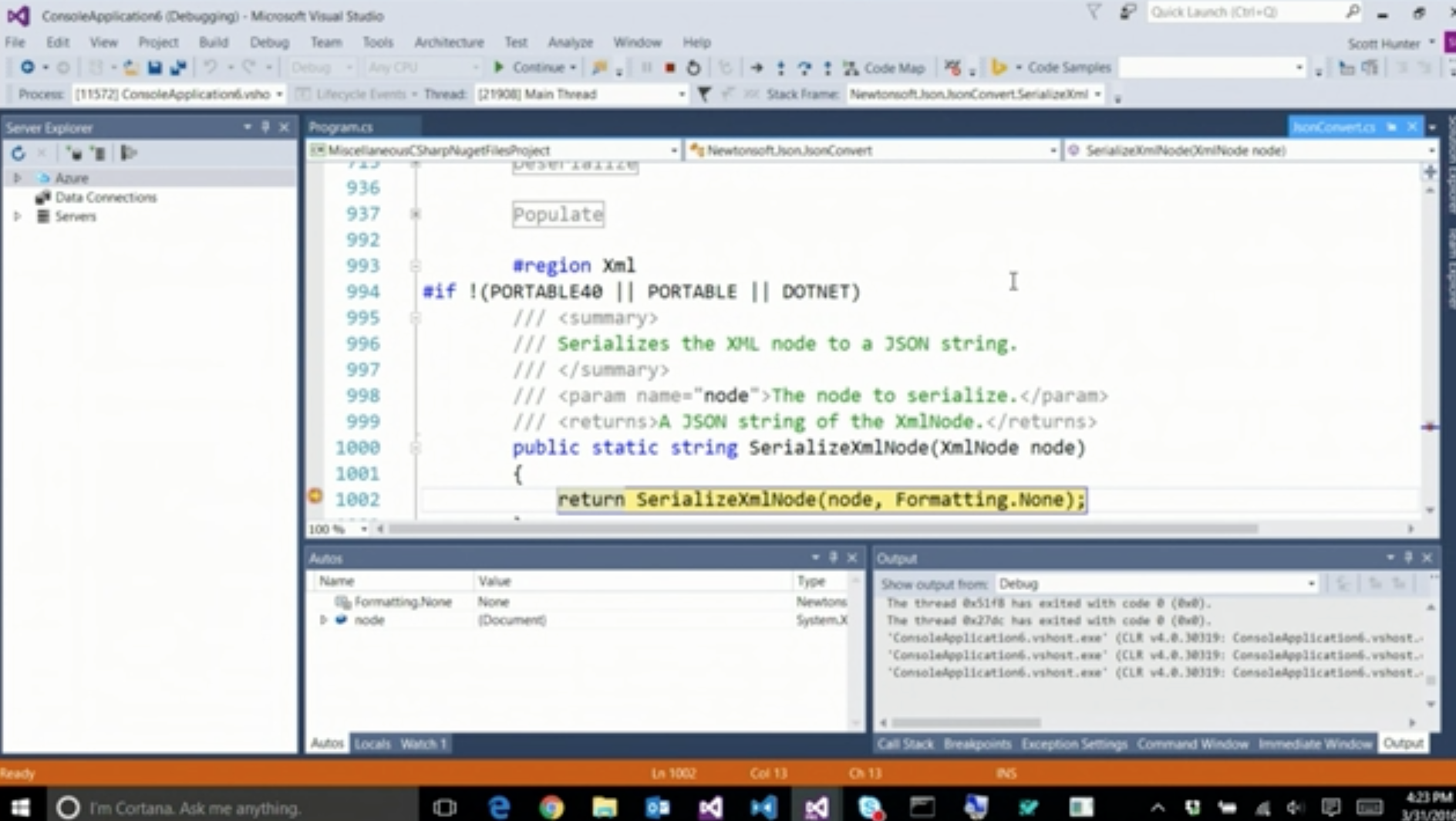Undo the last edit using the undo arrow
1456x821 pixels.
tap(211, 68)
